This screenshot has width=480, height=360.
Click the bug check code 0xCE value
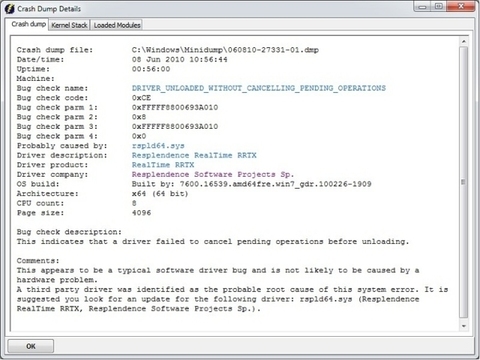(141, 98)
